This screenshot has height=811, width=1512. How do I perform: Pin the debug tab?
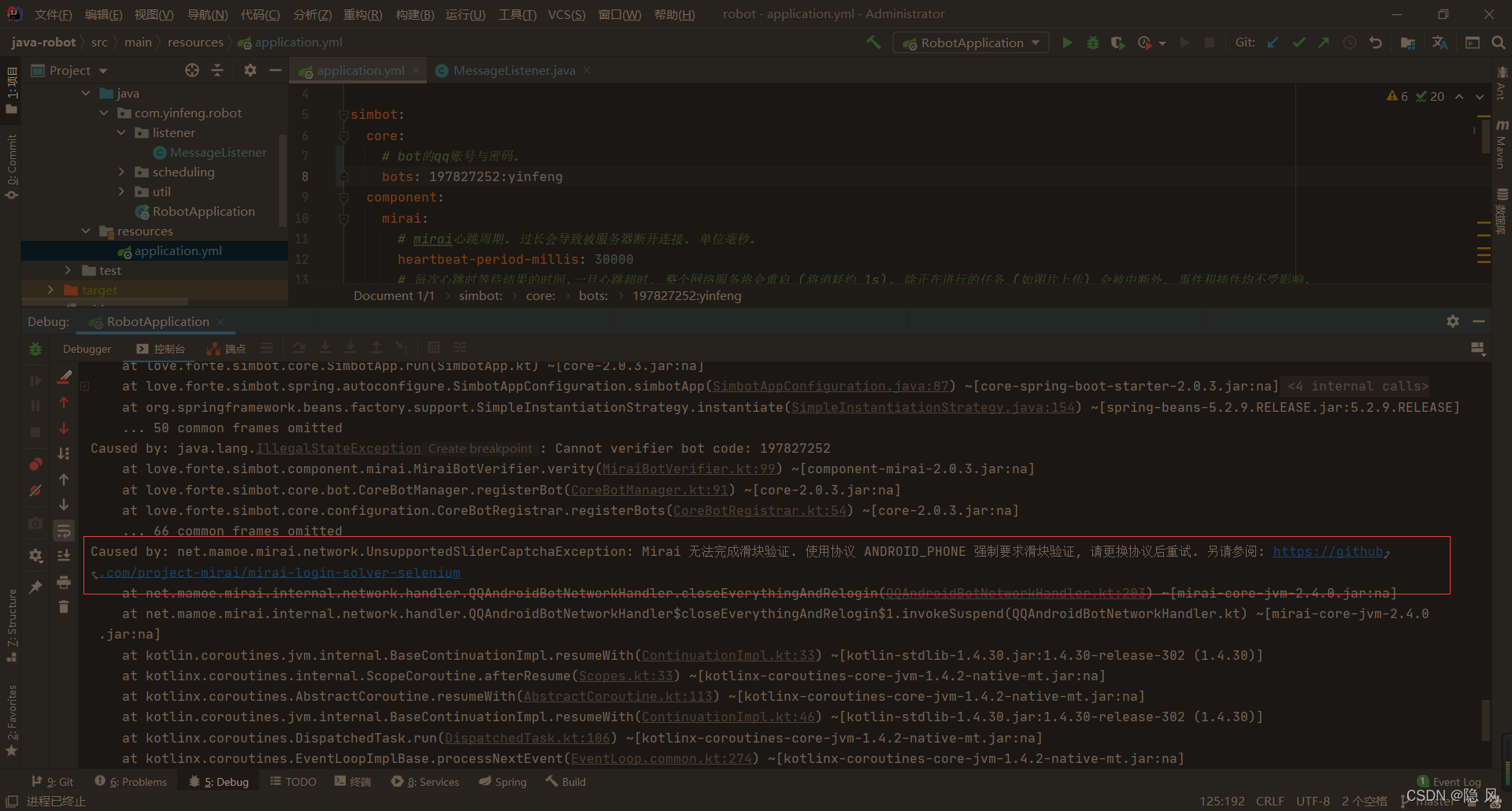[x=35, y=587]
